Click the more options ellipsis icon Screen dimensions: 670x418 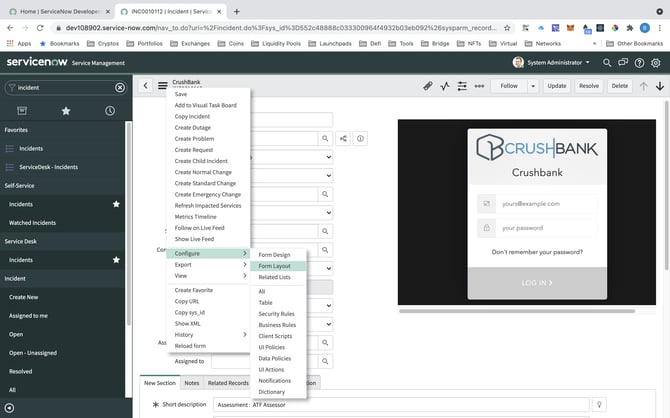(479, 86)
